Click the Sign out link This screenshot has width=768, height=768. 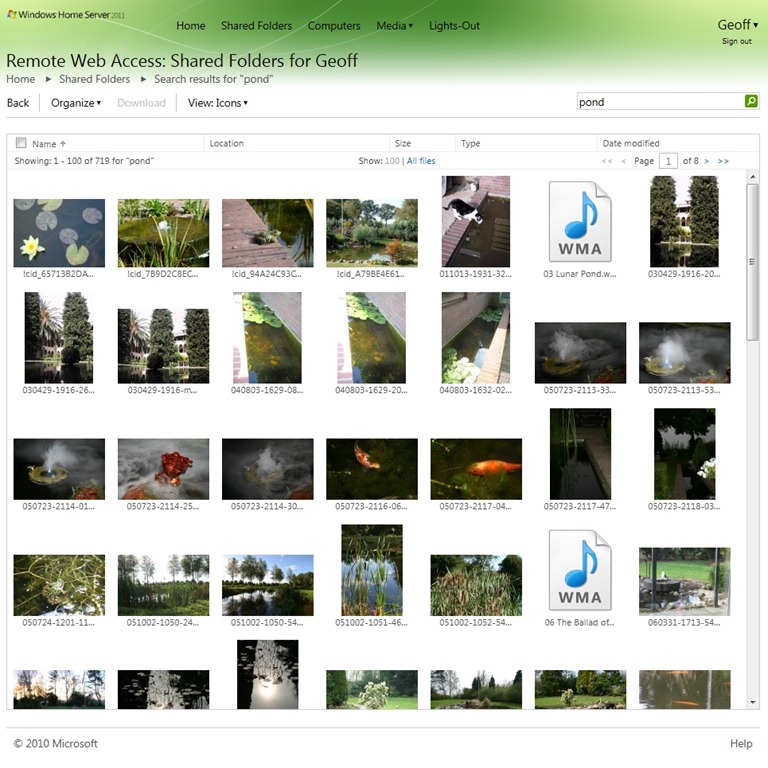736,42
